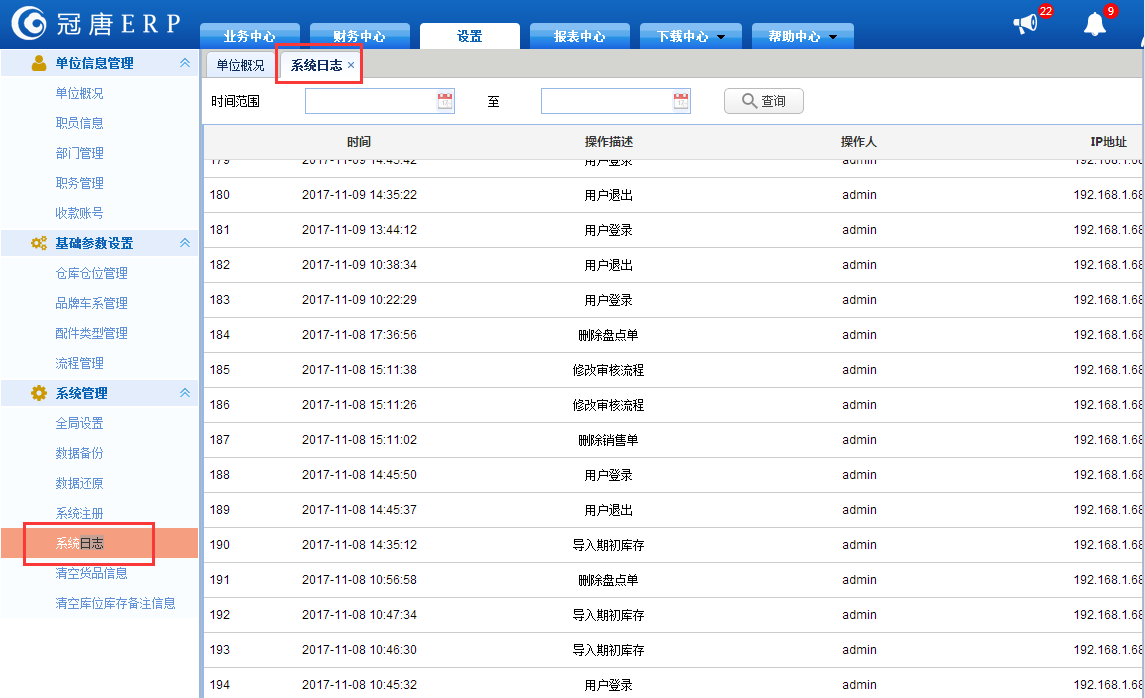
Task: Click the megaphone announcements icon
Action: tap(1025, 24)
